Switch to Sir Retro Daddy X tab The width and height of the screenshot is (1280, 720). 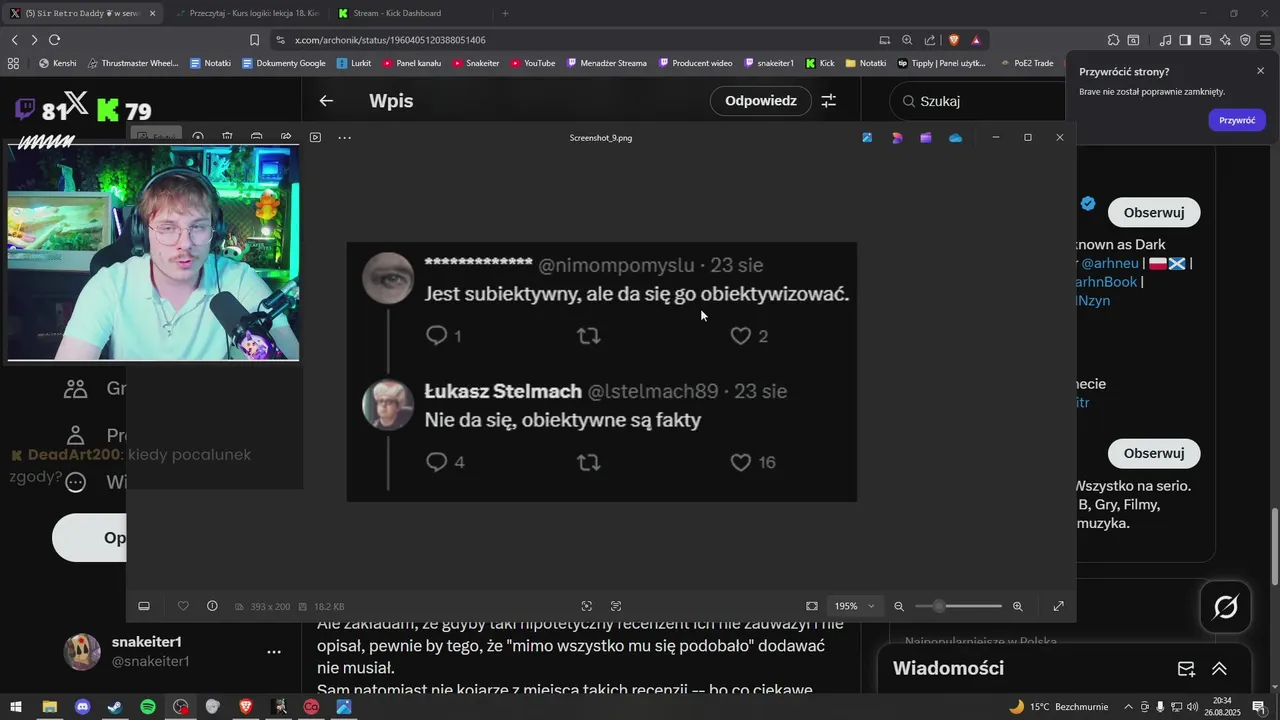[83, 13]
